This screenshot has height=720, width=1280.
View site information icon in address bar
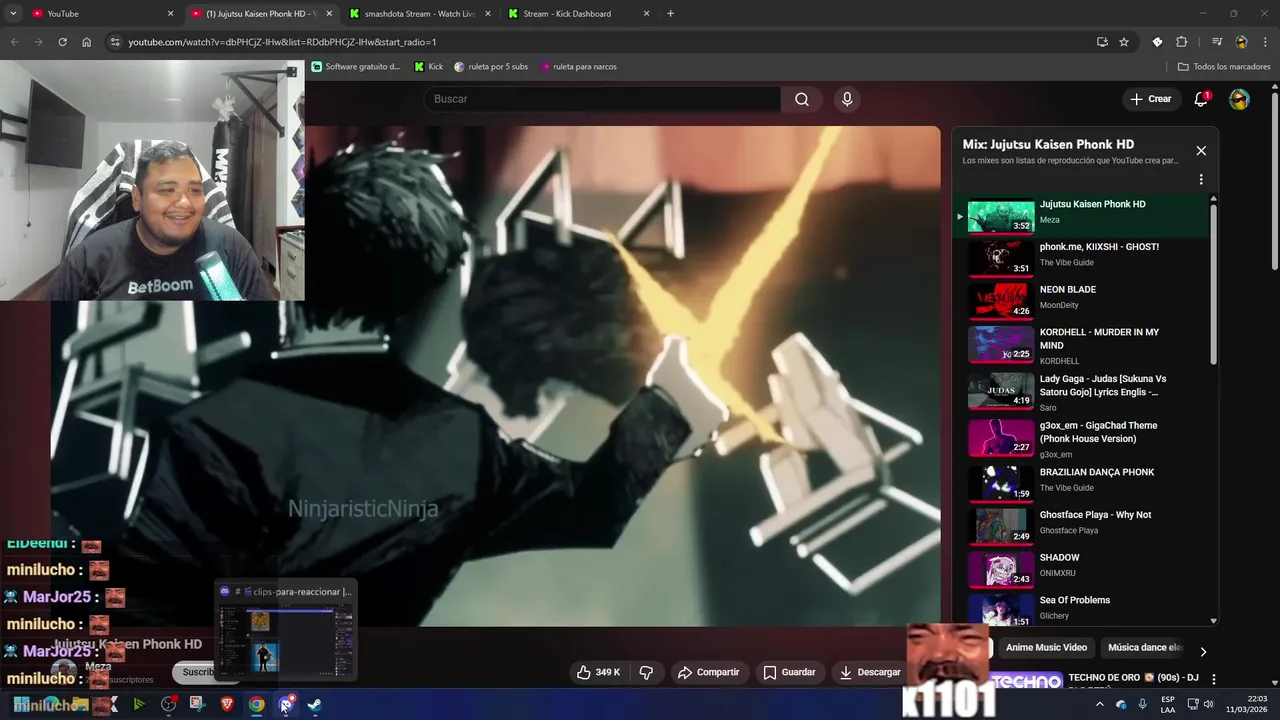(114, 42)
